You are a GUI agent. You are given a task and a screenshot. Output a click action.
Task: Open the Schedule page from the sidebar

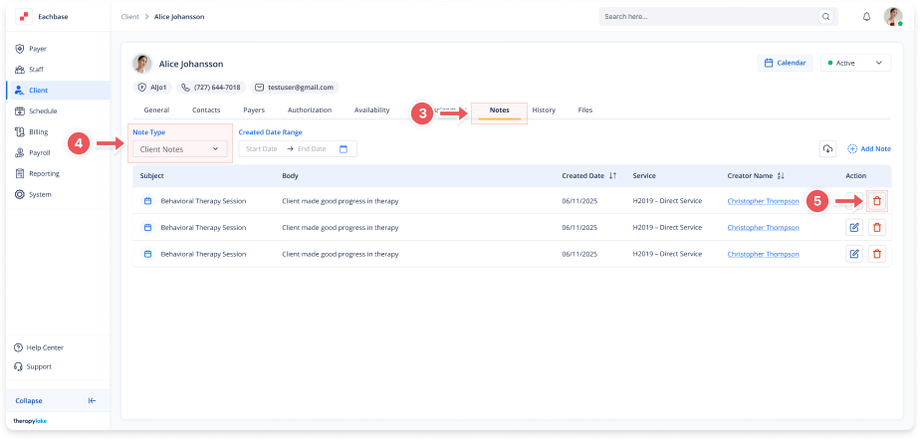(x=42, y=111)
